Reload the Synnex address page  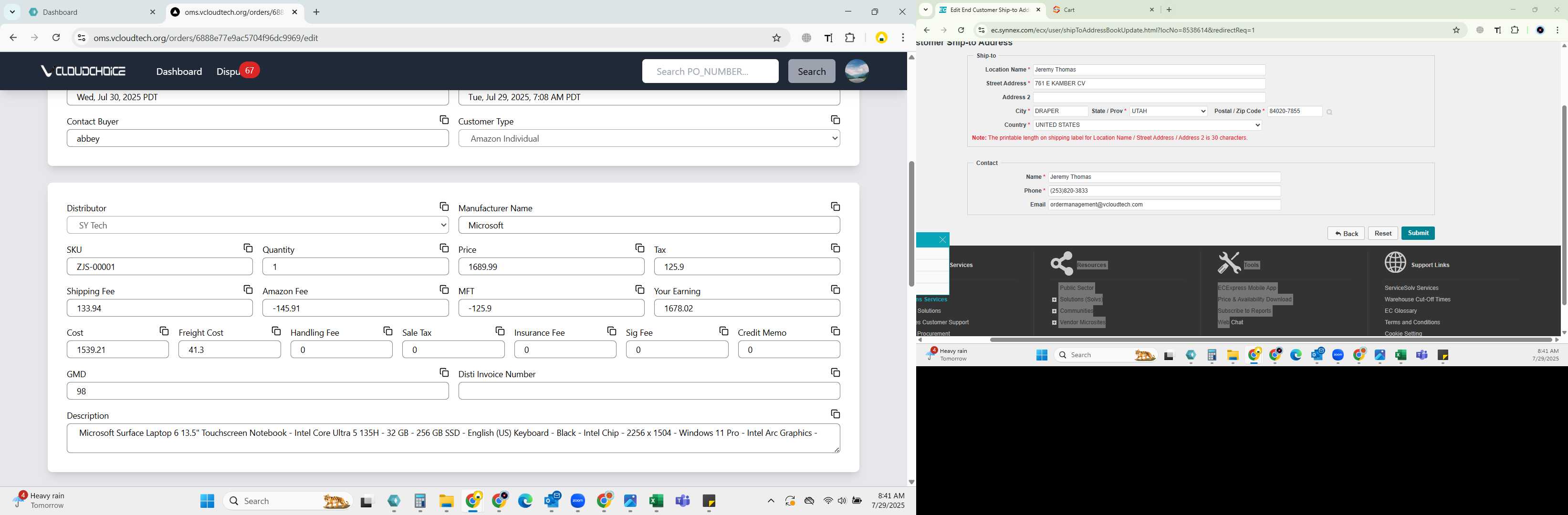click(x=961, y=30)
